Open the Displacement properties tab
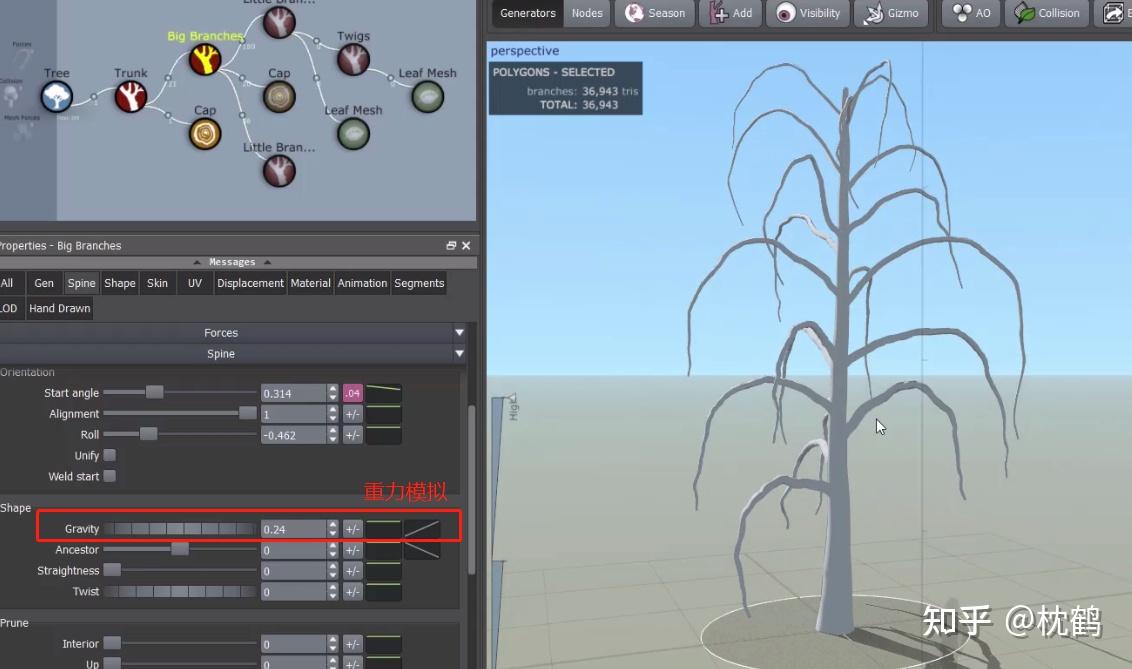 tap(251, 283)
